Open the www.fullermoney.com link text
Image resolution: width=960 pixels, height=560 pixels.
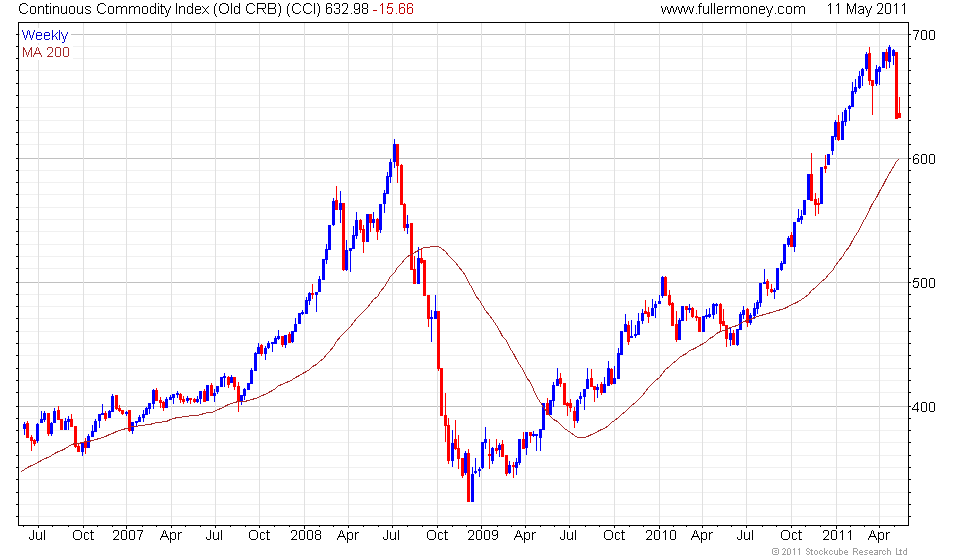pos(732,9)
